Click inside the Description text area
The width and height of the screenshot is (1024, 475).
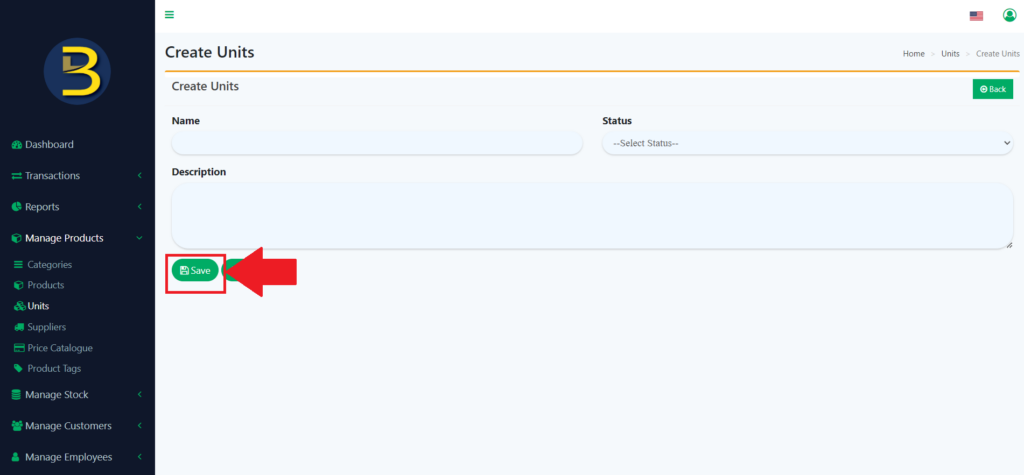click(592, 215)
